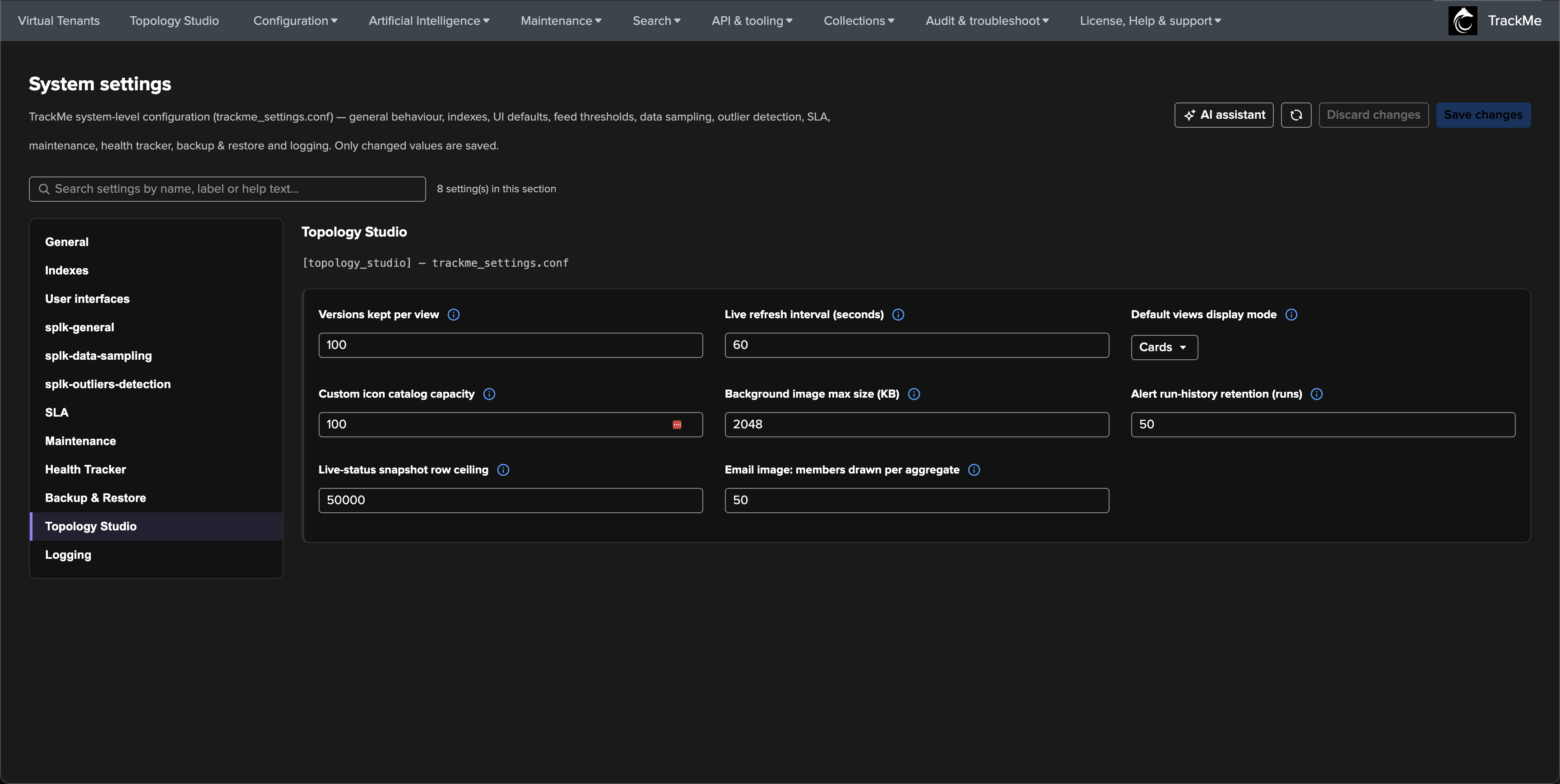
Task: Open help for Email image members drawn
Action: (974, 470)
